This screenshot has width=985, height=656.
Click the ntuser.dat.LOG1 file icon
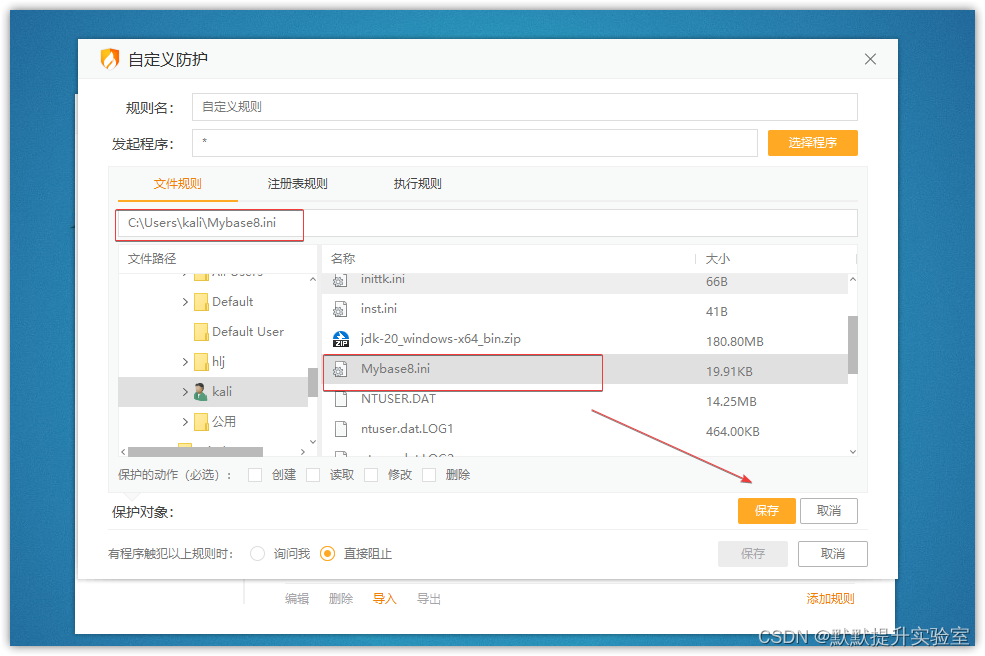point(340,429)
